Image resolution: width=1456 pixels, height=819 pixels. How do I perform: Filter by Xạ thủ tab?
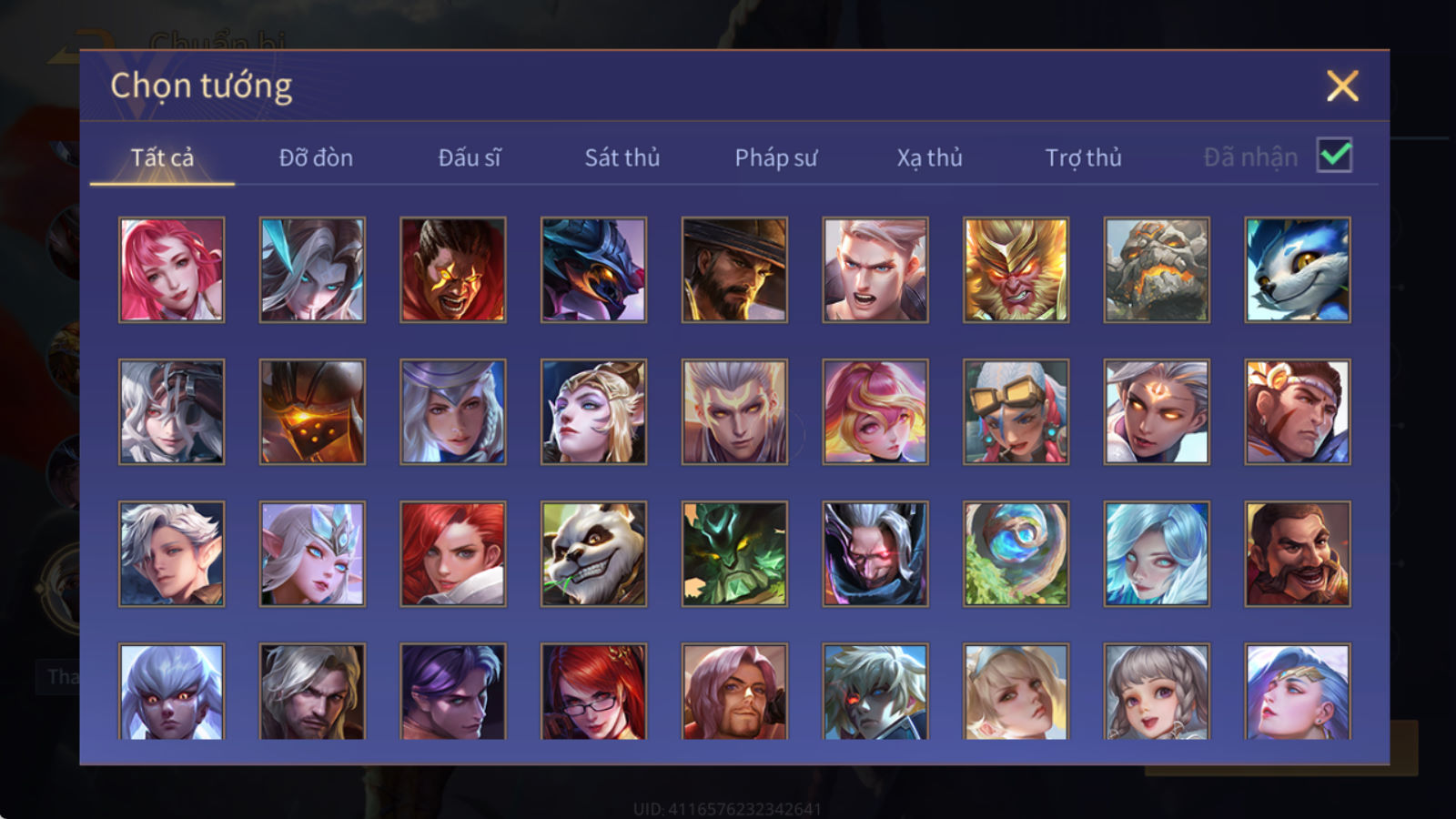[930, 157]
